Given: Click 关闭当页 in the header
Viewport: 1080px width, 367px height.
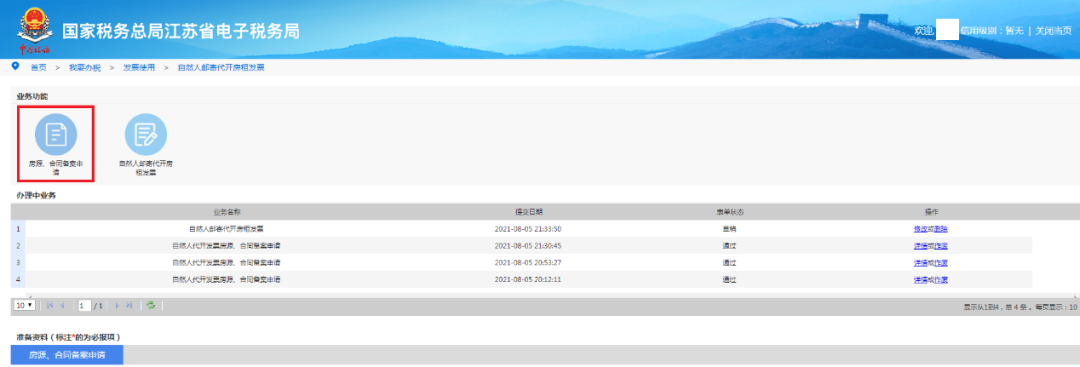Looking at the screenshot, I should pyautogui.click(x=1054, y=30).
